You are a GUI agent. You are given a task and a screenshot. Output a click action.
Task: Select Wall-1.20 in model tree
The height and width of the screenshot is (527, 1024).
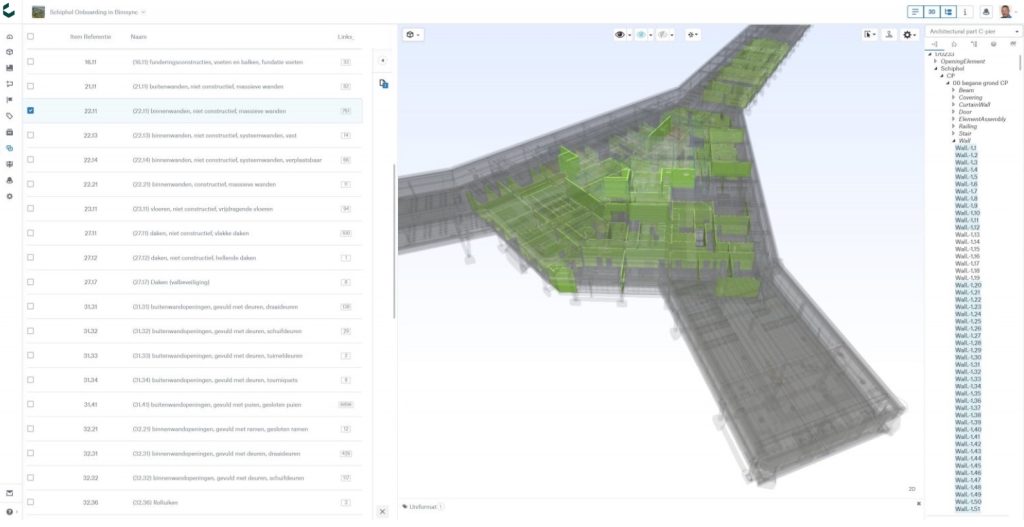[968, 285]
